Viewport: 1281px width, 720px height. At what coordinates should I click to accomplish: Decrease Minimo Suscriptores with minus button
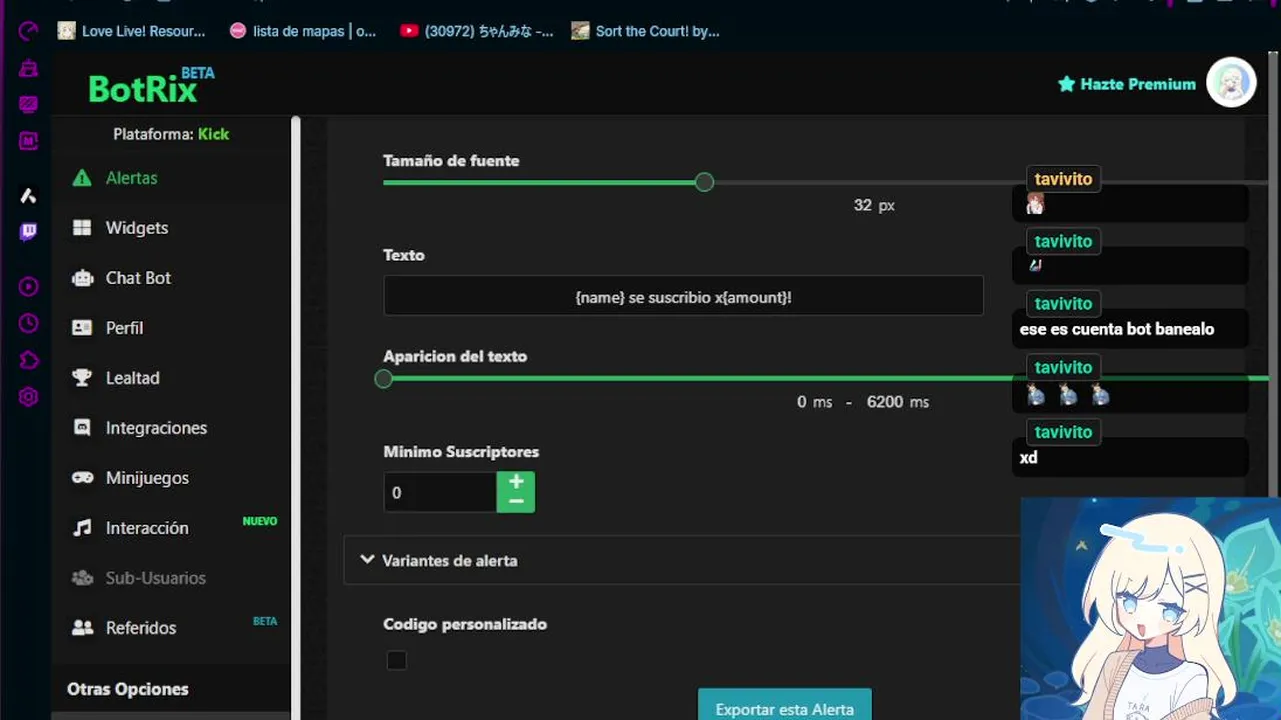pyautogui.click(x=516, y=501)
